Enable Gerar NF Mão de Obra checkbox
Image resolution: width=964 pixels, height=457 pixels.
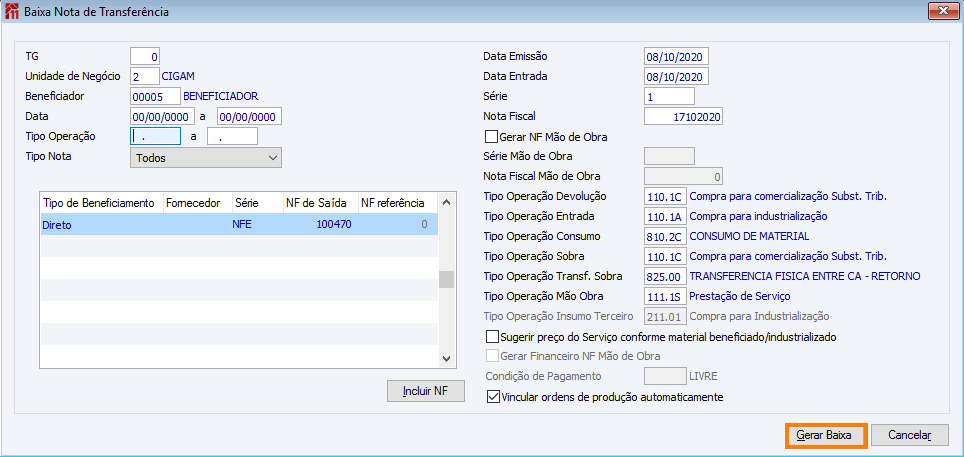click(x=491, y=137)
